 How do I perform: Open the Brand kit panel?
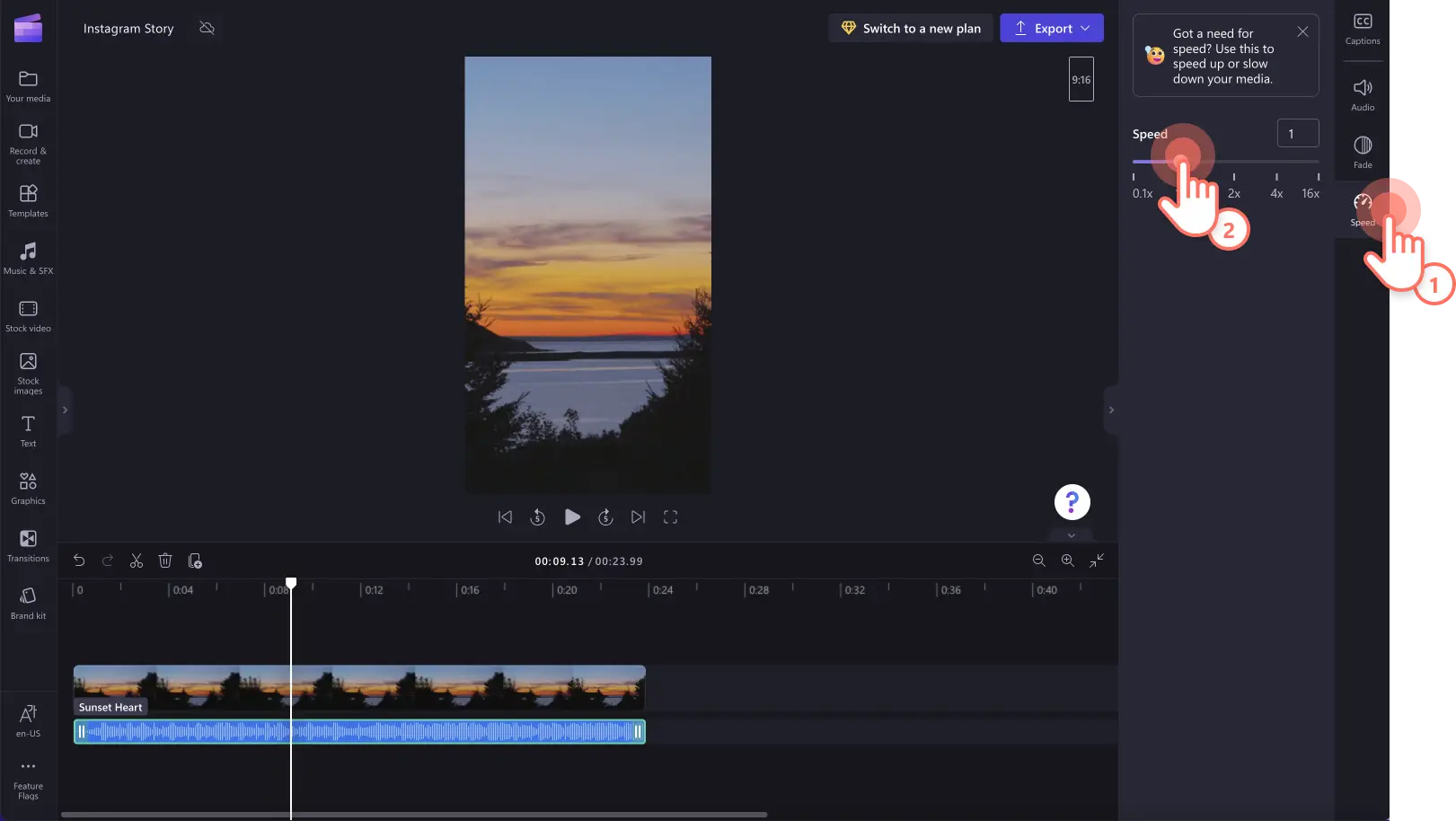pos(28,604)
